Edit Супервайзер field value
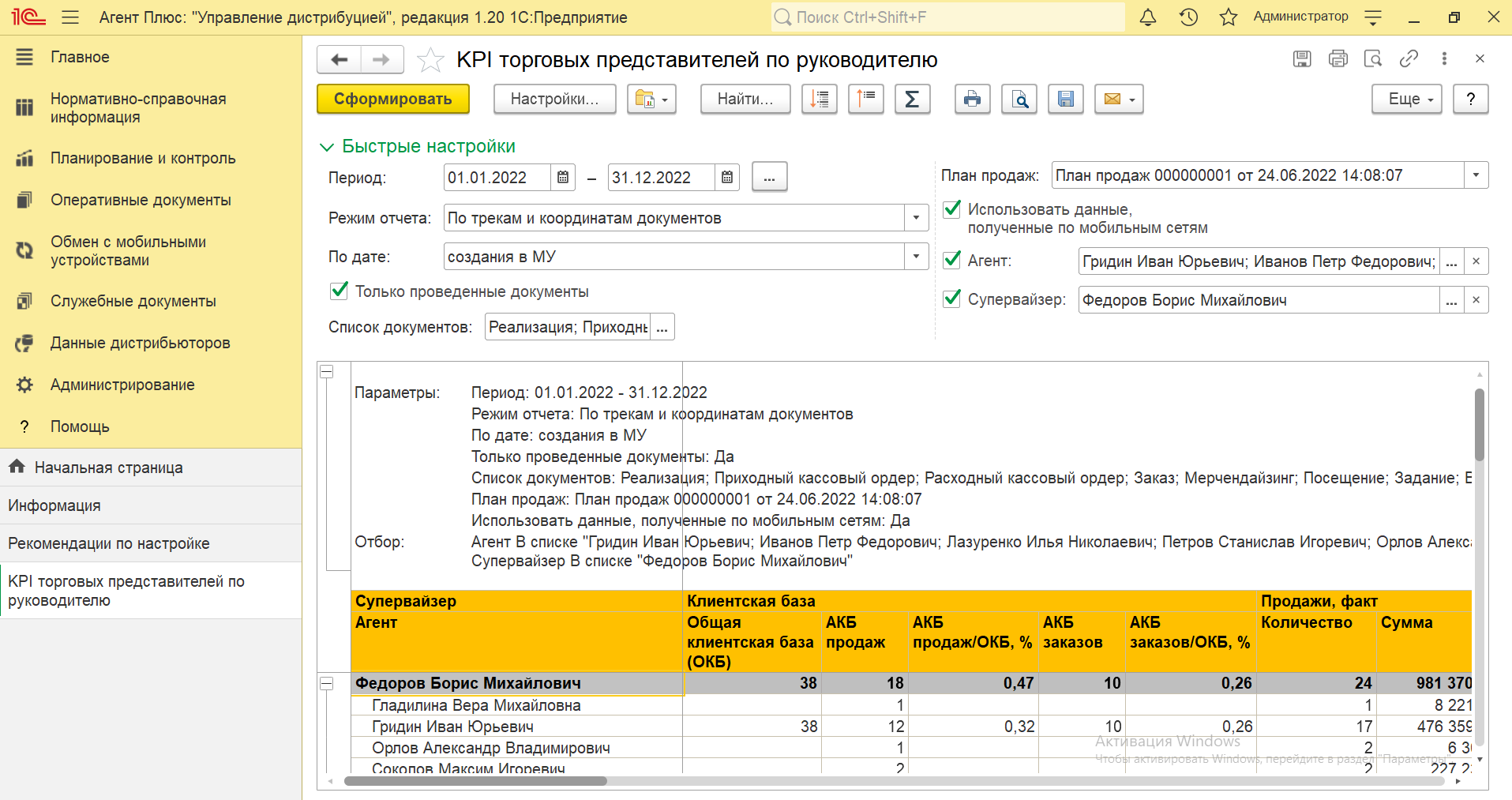Viewport: 1512px width, 800px height. (1259, 300)
